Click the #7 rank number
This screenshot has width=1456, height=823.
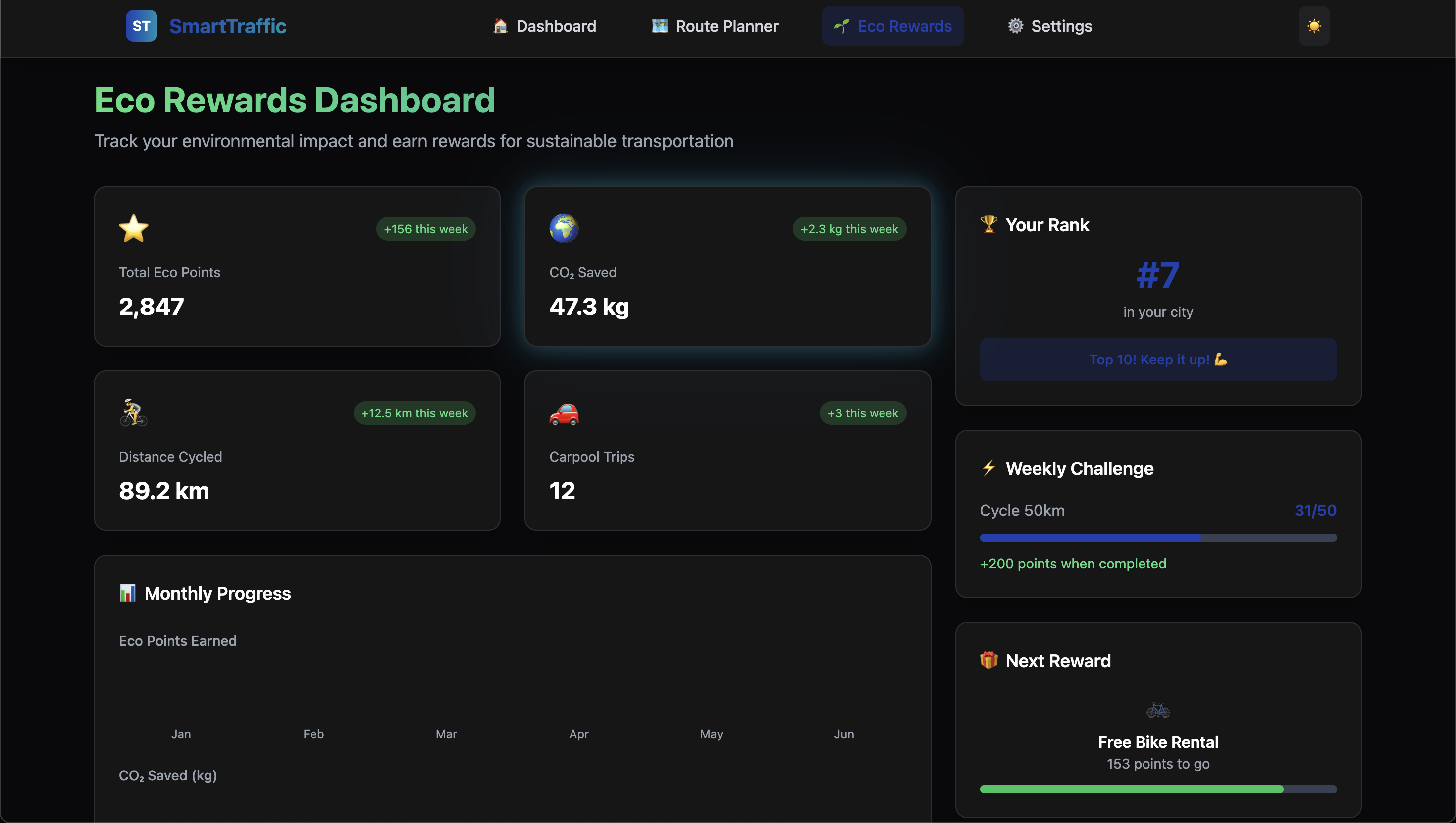coord(1157,275)
